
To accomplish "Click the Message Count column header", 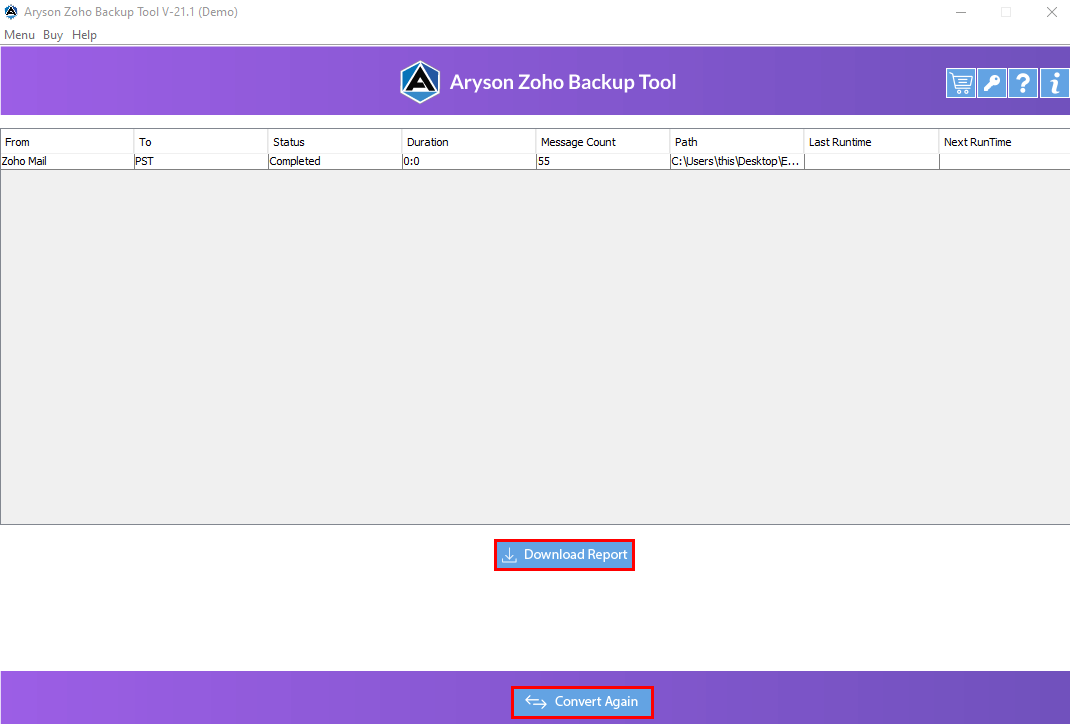I will (603, 142).
